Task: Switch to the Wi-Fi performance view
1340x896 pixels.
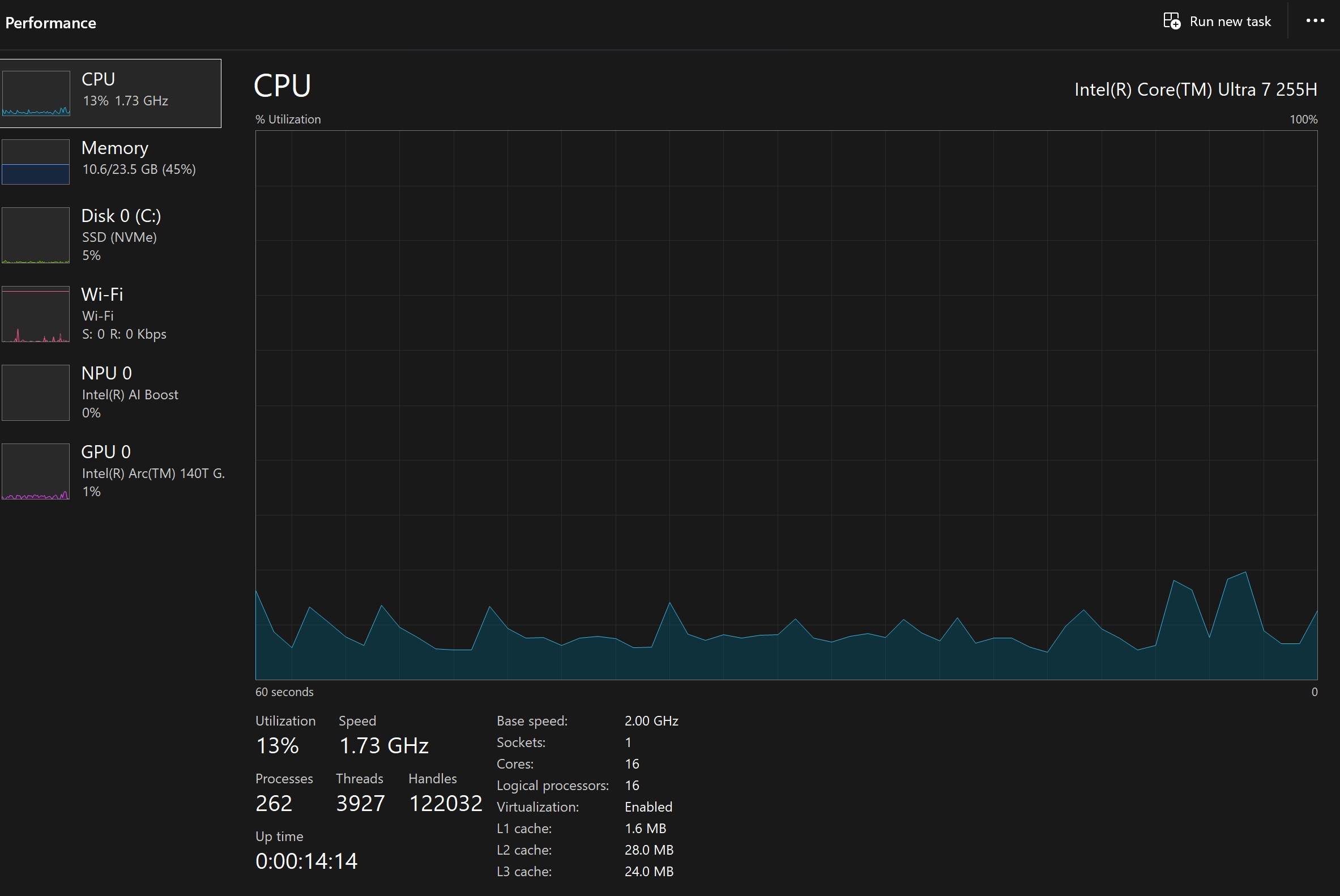Action: [103, 295]
